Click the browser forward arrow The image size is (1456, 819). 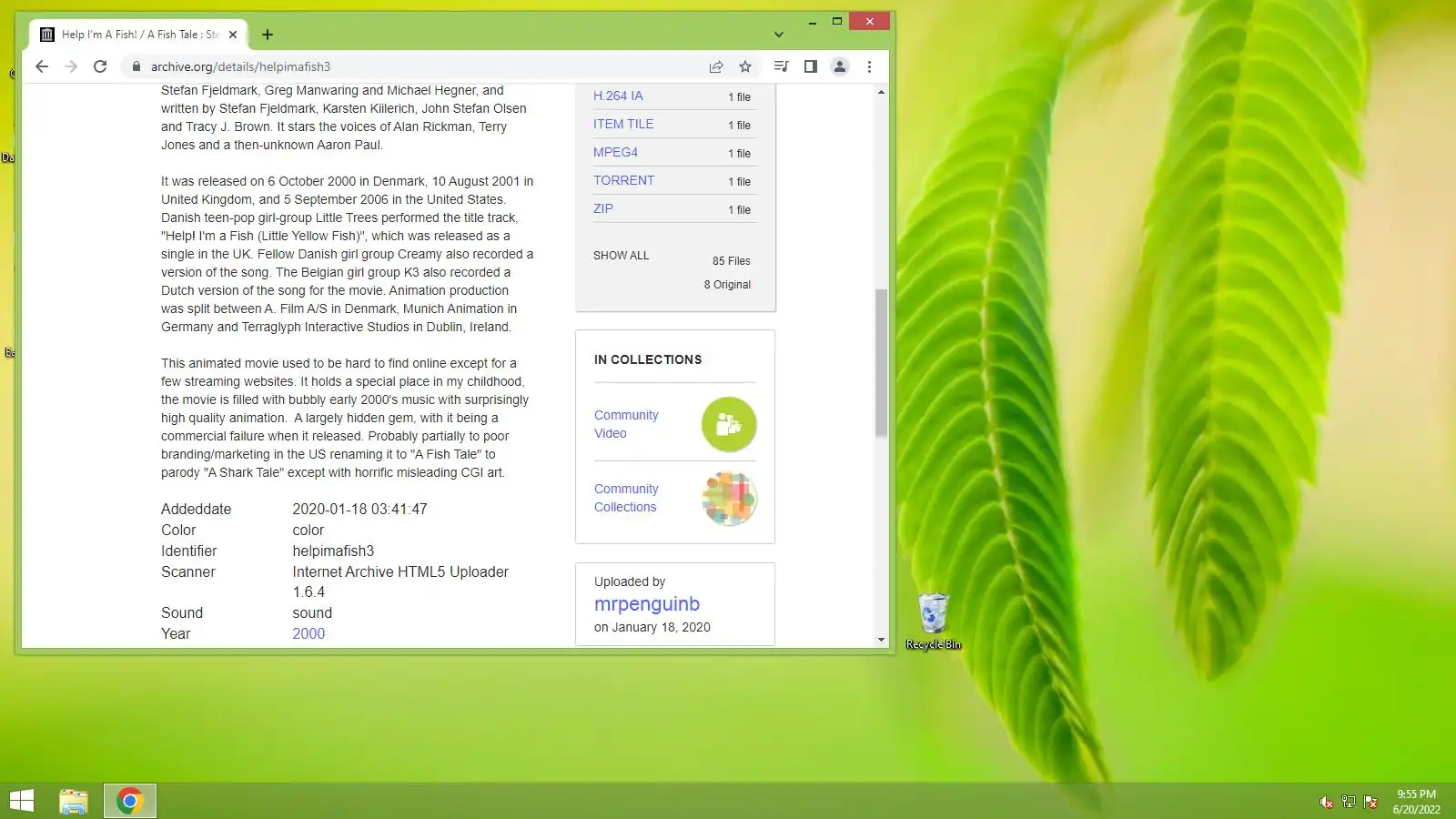[x=71, y=66]
